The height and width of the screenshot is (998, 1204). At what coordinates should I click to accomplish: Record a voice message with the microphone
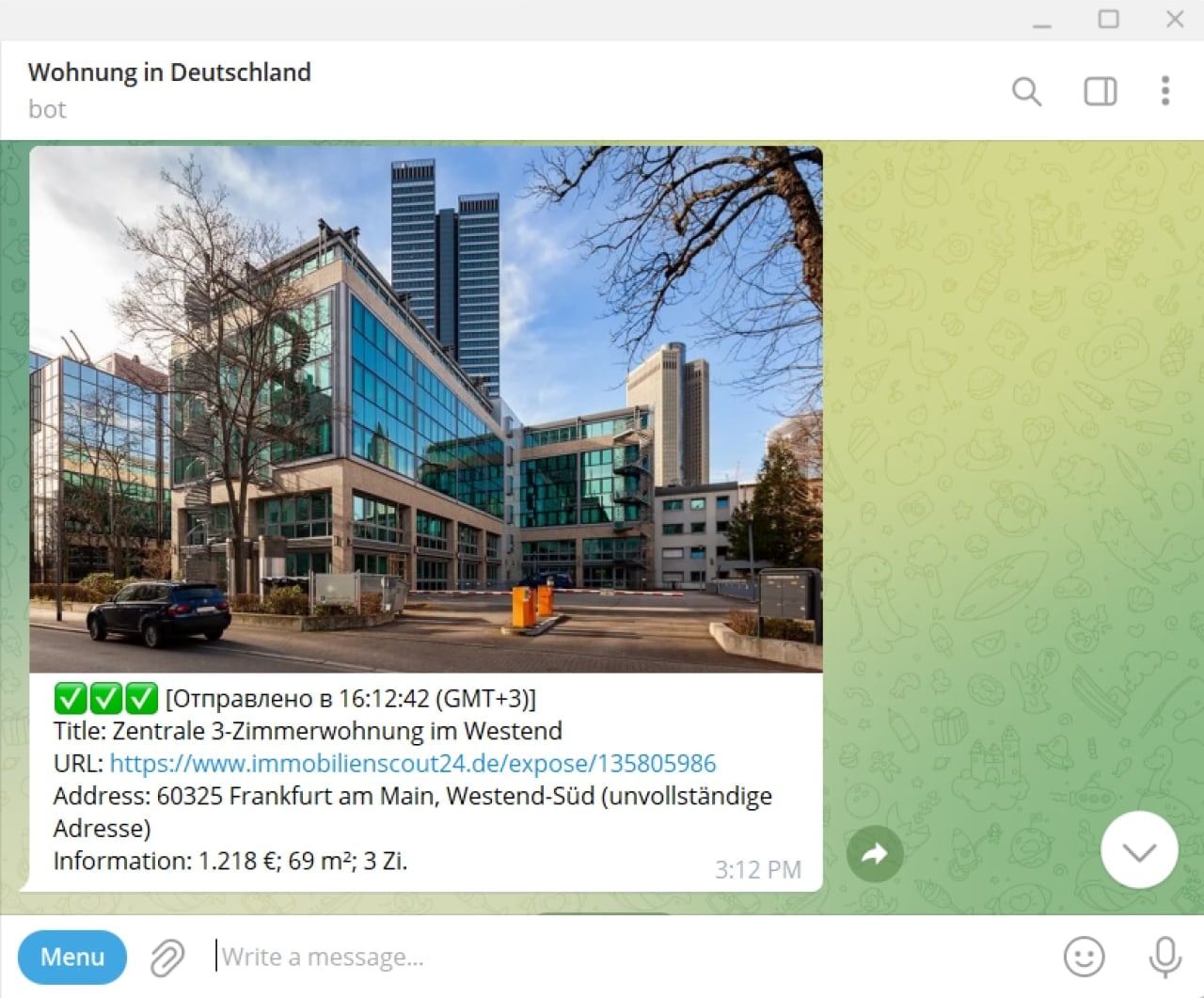[x=1164, y=957]
